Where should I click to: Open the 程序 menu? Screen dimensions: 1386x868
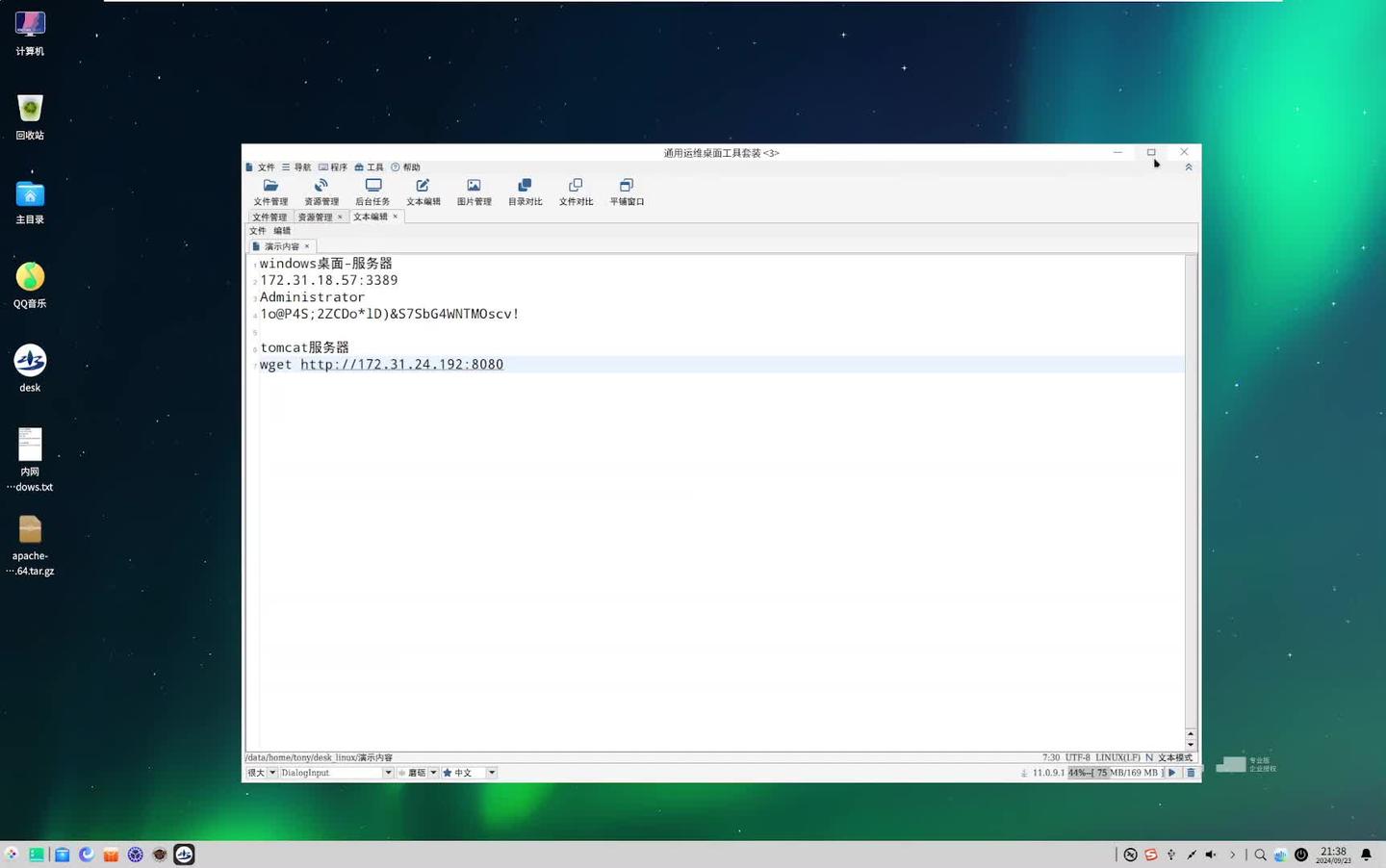click(x=333, y=167)
